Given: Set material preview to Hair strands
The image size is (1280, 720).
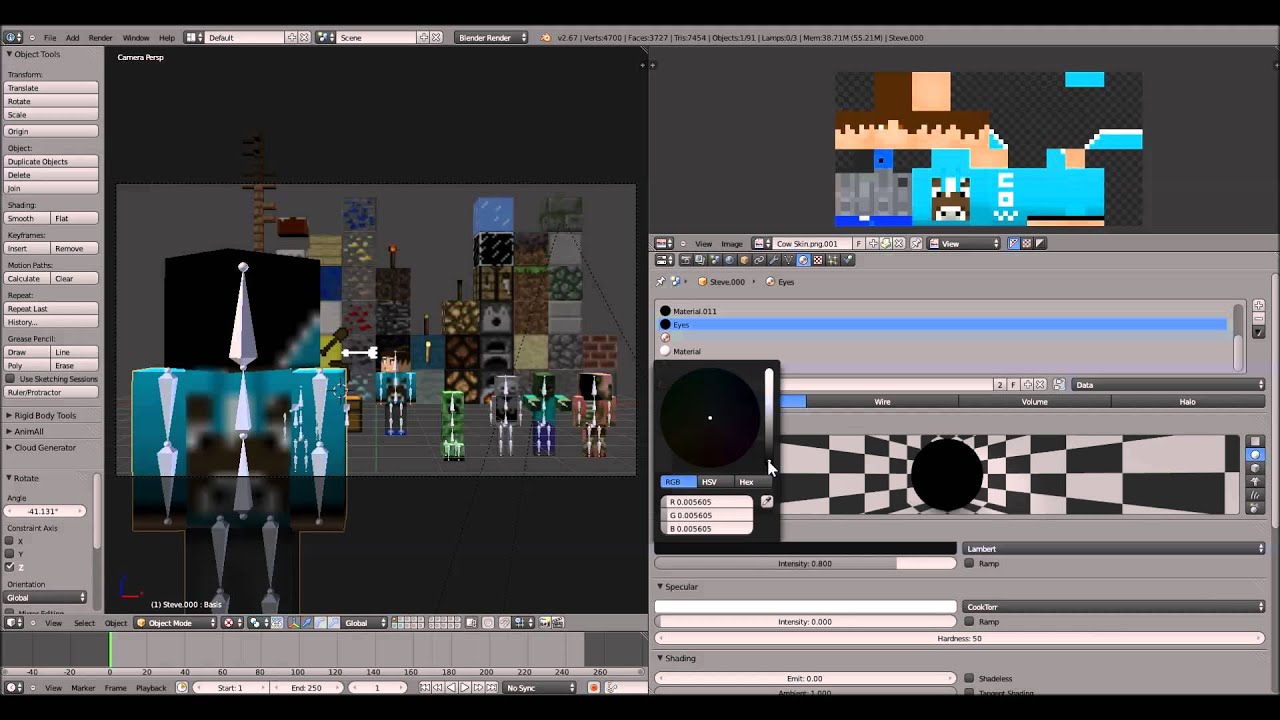Looking at the screenshot, I should [1255, 494].
